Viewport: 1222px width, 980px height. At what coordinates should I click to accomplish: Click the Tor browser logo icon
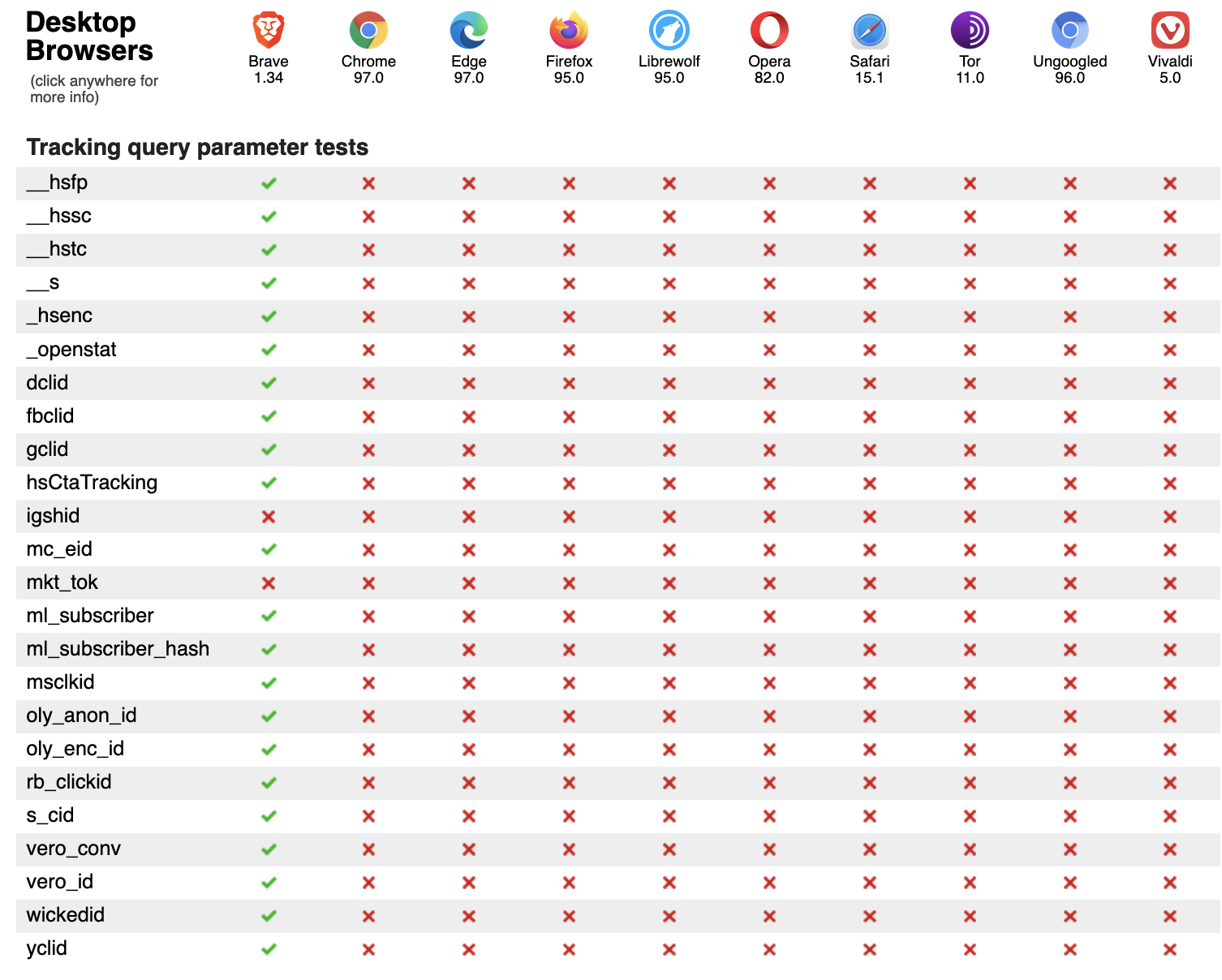click(970, 30)
